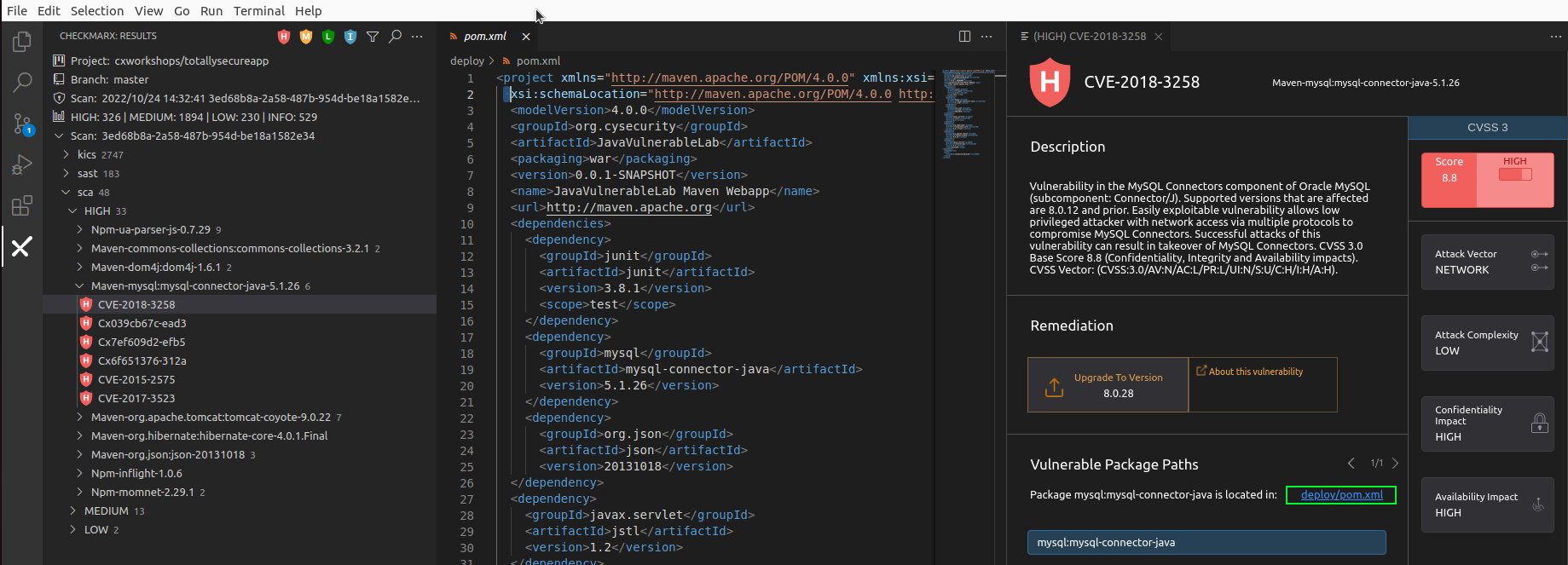
Task: Open the Selection menu
Action: point(97,10)
